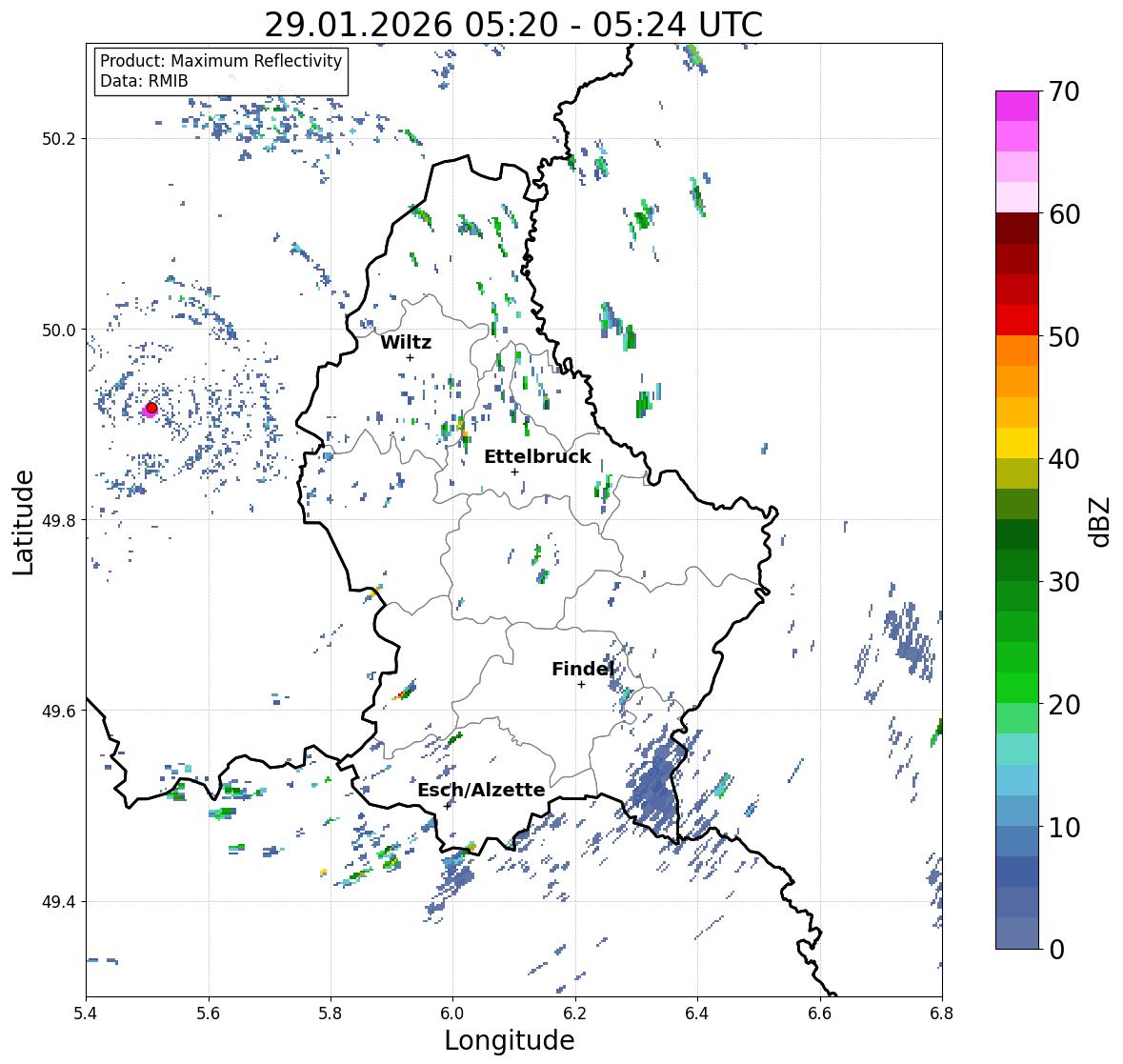Click the turquoise colorbar band between 10 and 20

1017,749
